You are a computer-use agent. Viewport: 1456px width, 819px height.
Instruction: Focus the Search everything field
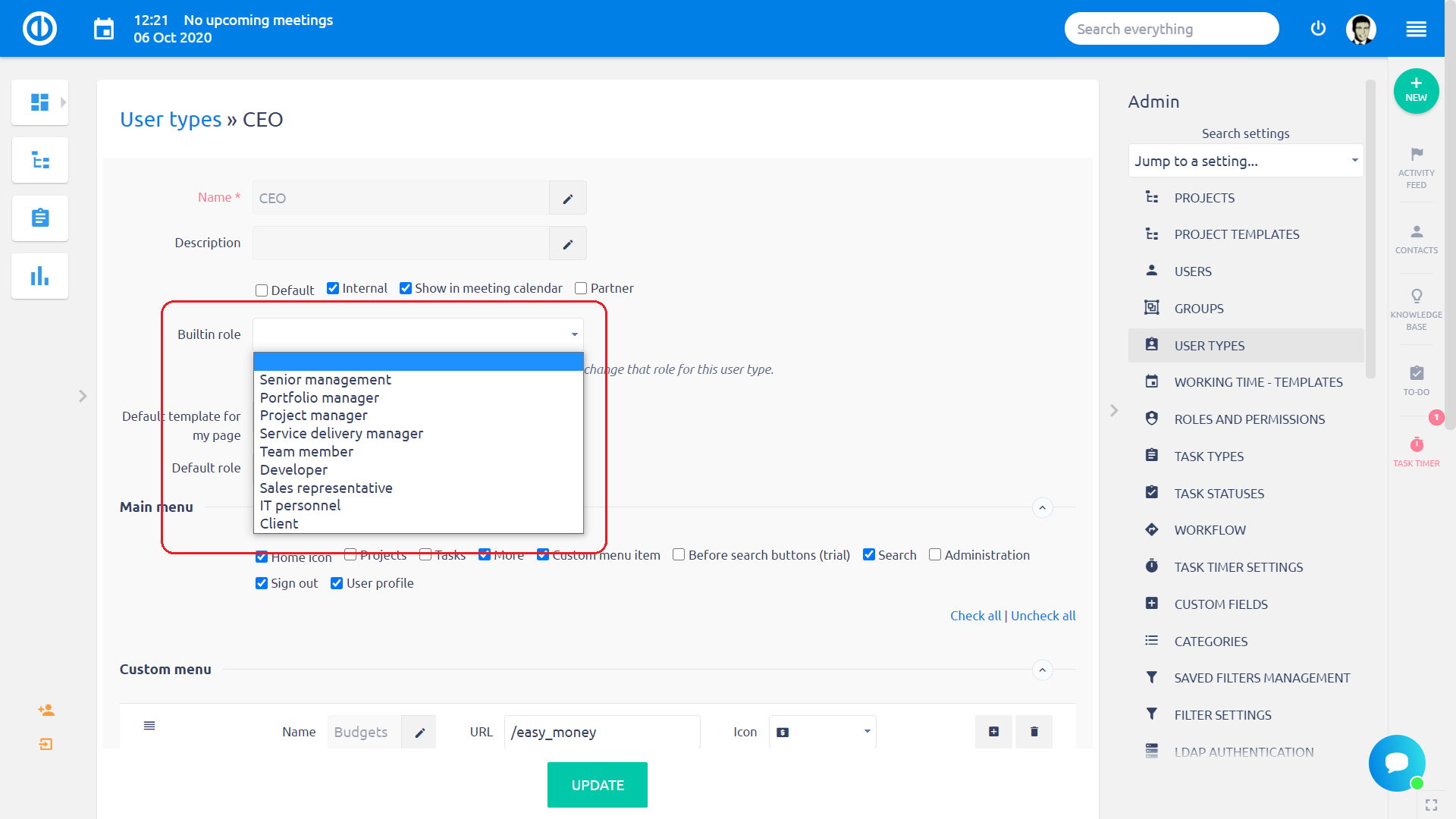click(x=1171, y=30)
